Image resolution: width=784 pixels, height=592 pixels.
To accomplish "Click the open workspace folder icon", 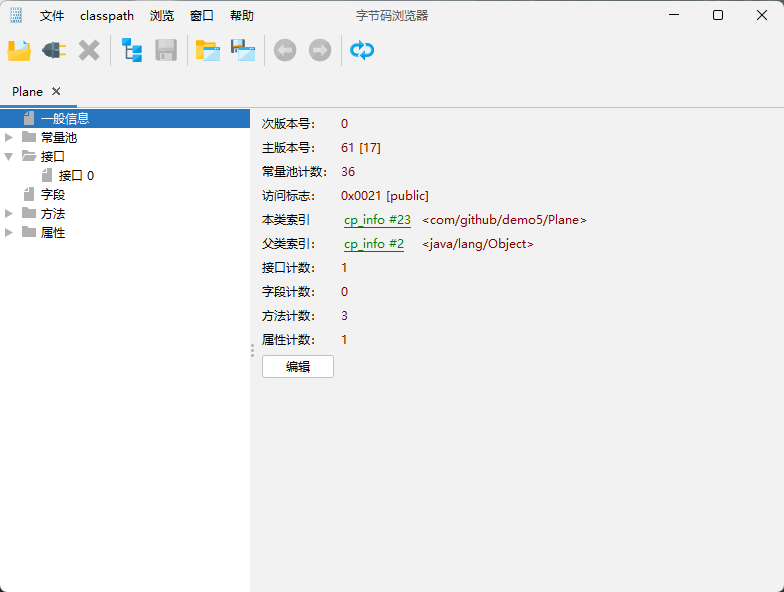I will coord(208,50).
